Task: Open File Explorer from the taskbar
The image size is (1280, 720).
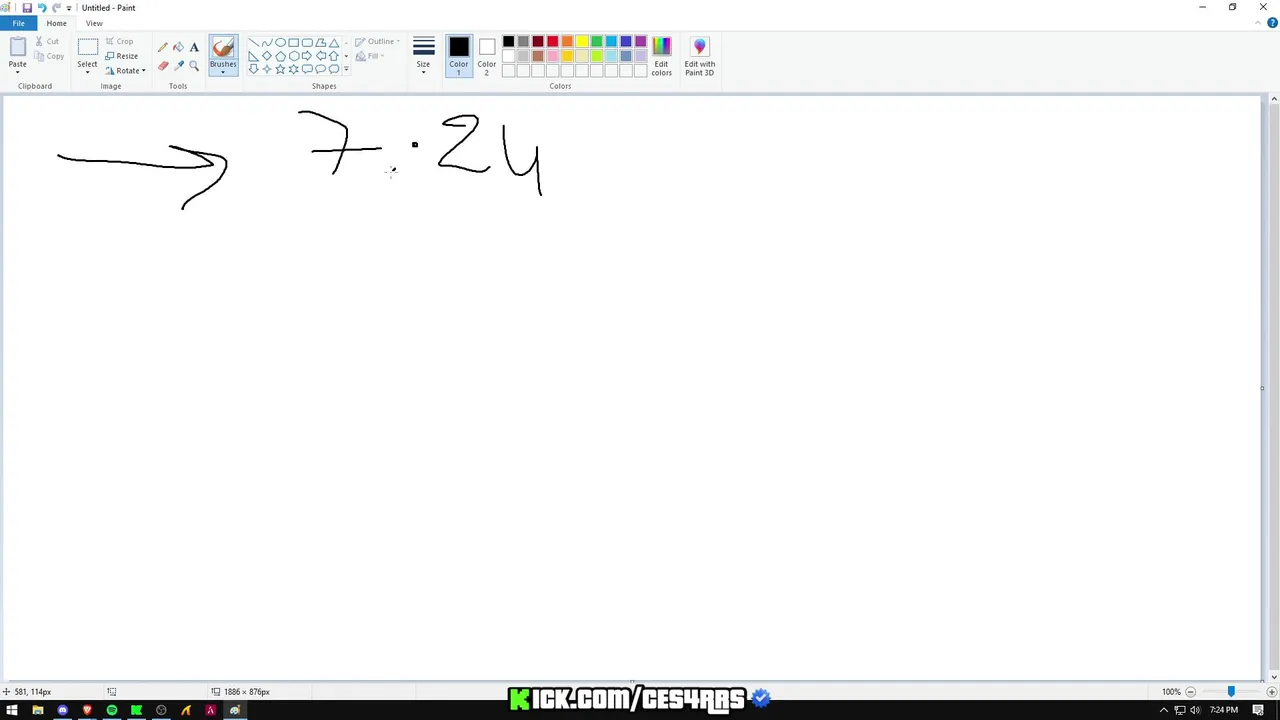Action: 37,711
